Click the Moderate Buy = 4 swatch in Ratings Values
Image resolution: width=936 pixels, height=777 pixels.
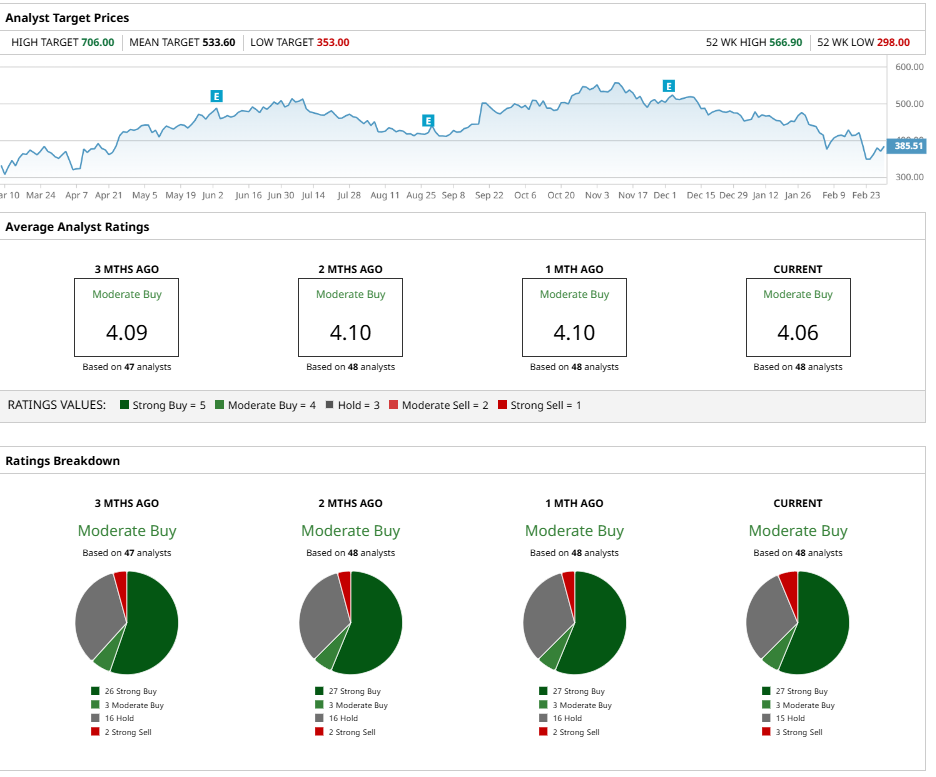[x=220, y=405]
